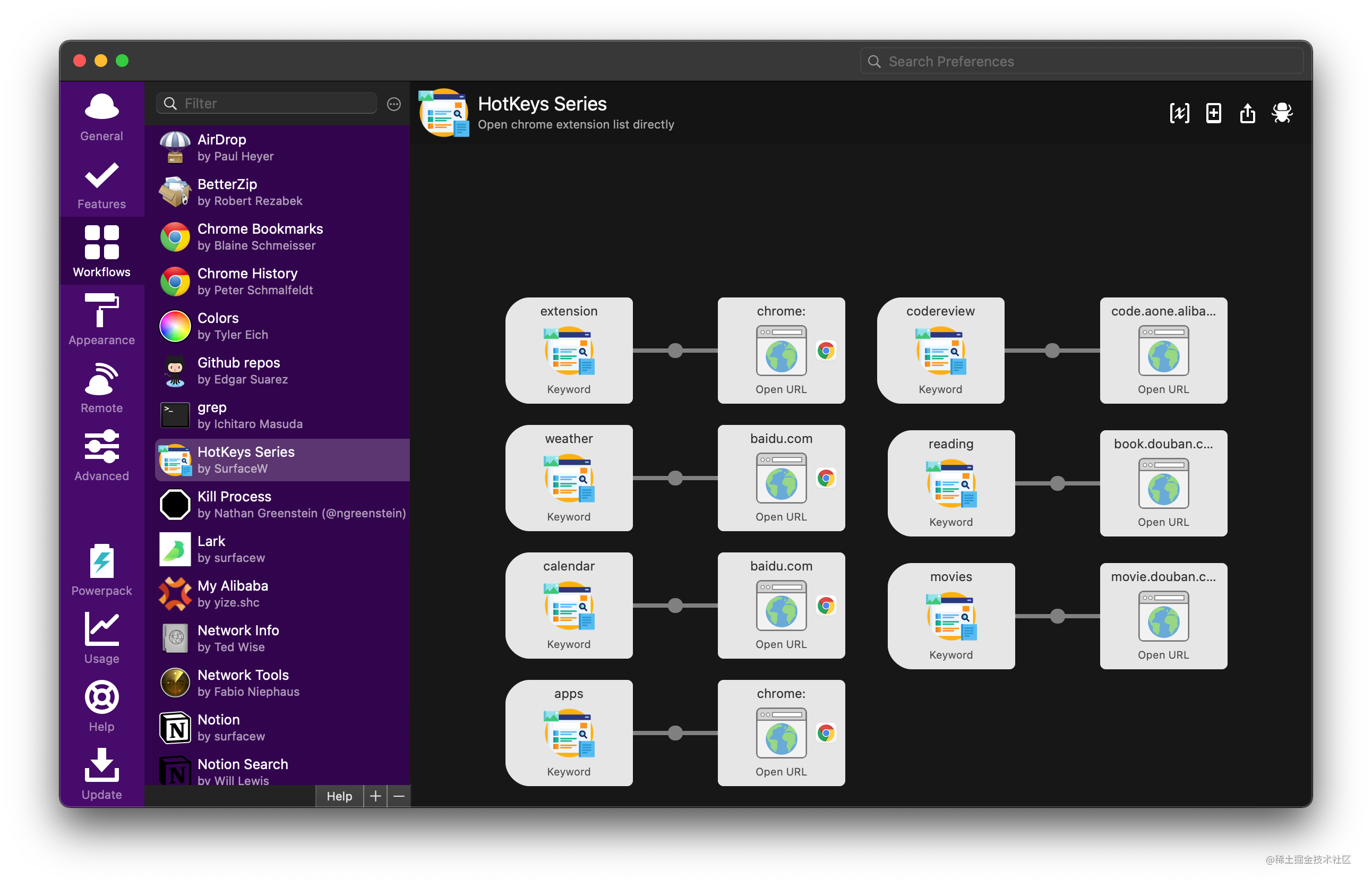Select the calendar Keyword node

point(569,605)
